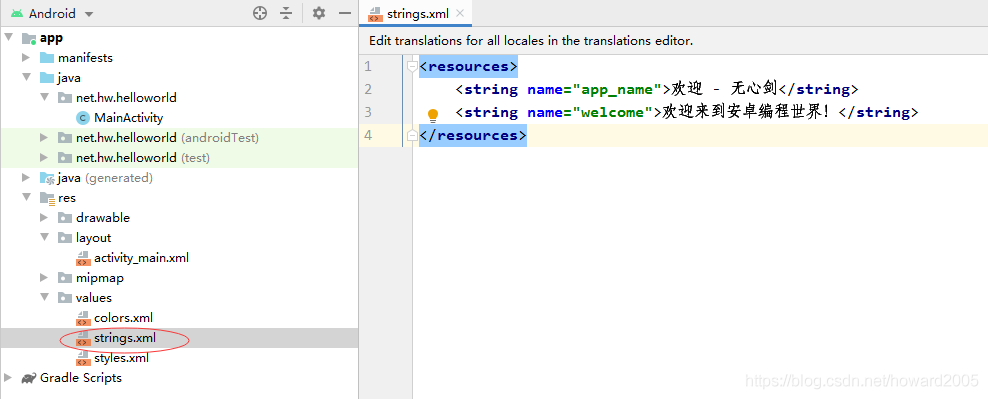988x399 pixels.
Task: Collapse the res folder arrow
Action: [26, 197]
